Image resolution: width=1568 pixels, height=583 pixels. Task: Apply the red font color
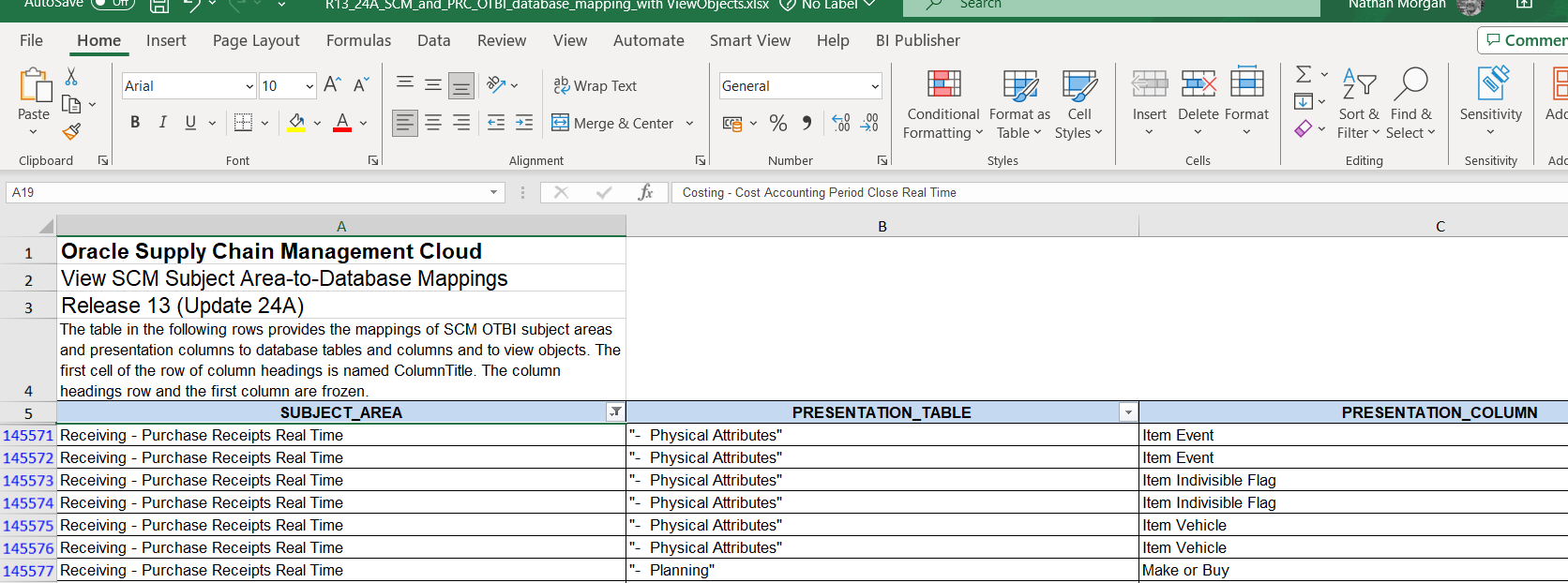[x=342, y=123]
